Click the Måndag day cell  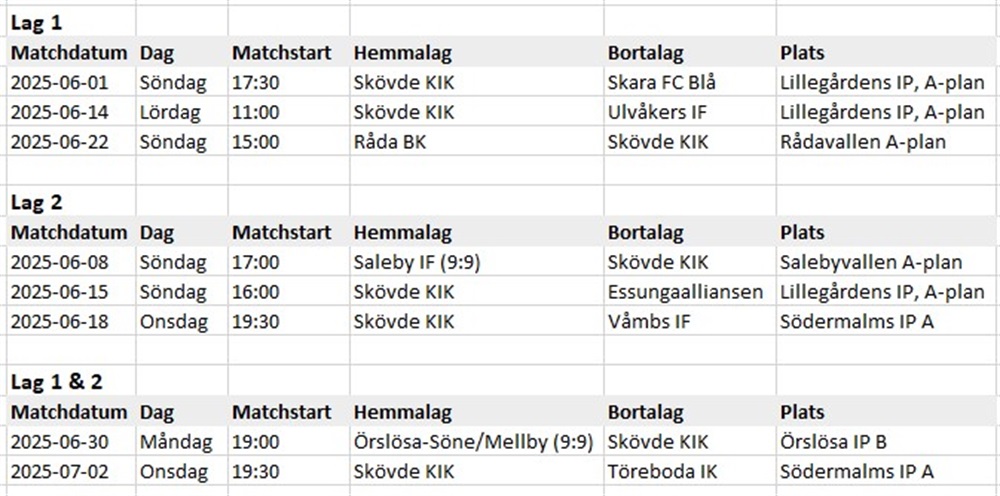(182, 442)
